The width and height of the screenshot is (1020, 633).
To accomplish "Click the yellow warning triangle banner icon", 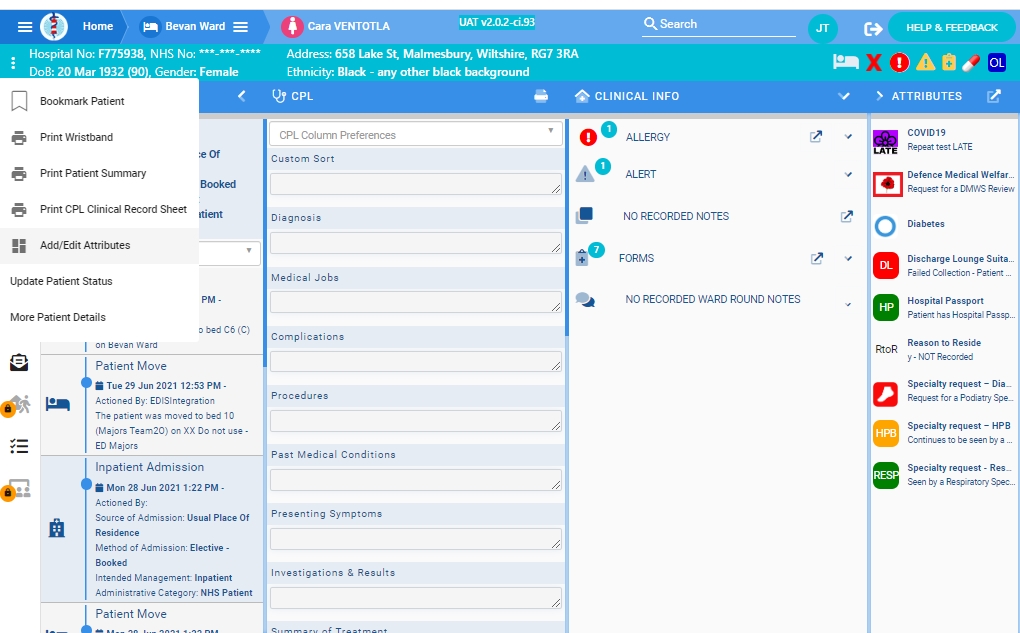I will 925,62.
